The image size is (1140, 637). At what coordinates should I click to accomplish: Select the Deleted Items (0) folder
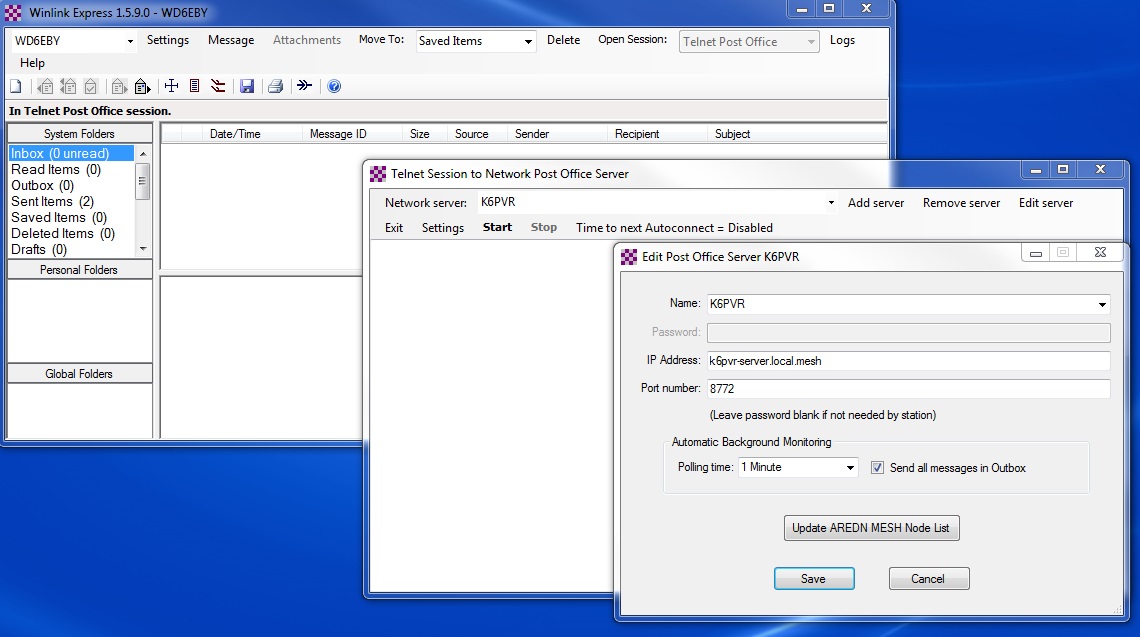63,233
